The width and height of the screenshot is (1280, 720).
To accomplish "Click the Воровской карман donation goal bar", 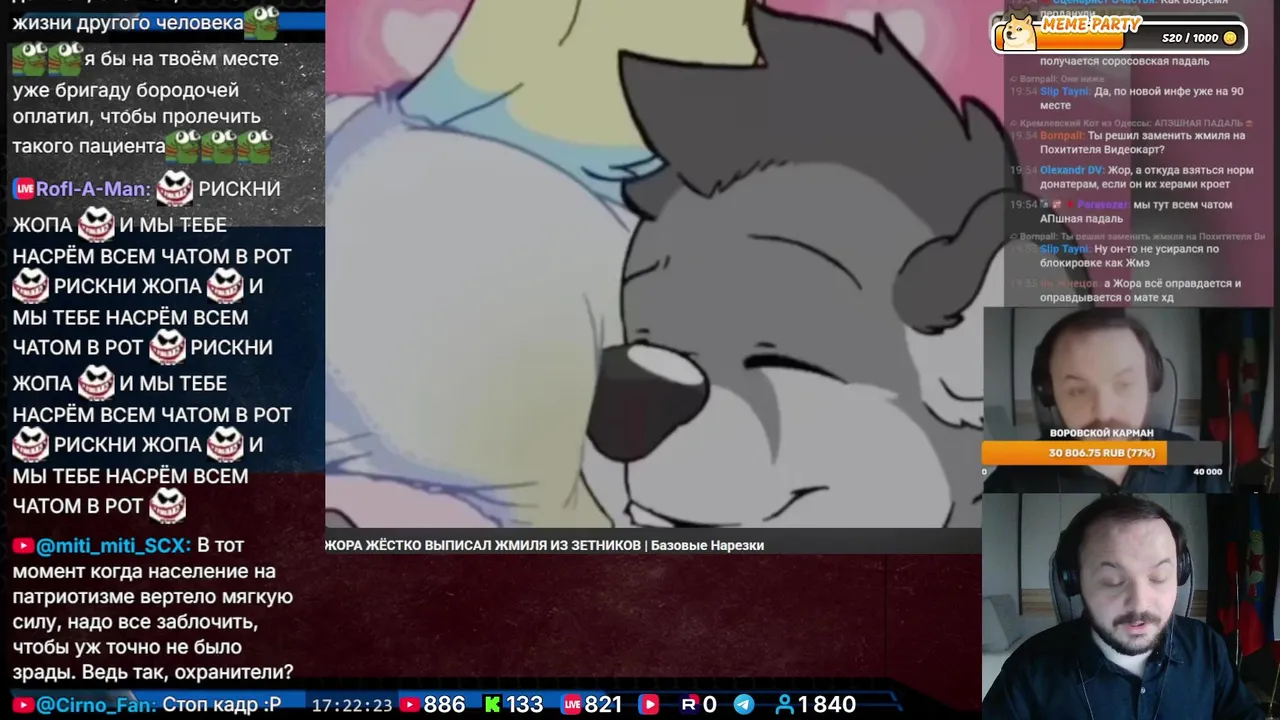I will [x=1102, y=453].
